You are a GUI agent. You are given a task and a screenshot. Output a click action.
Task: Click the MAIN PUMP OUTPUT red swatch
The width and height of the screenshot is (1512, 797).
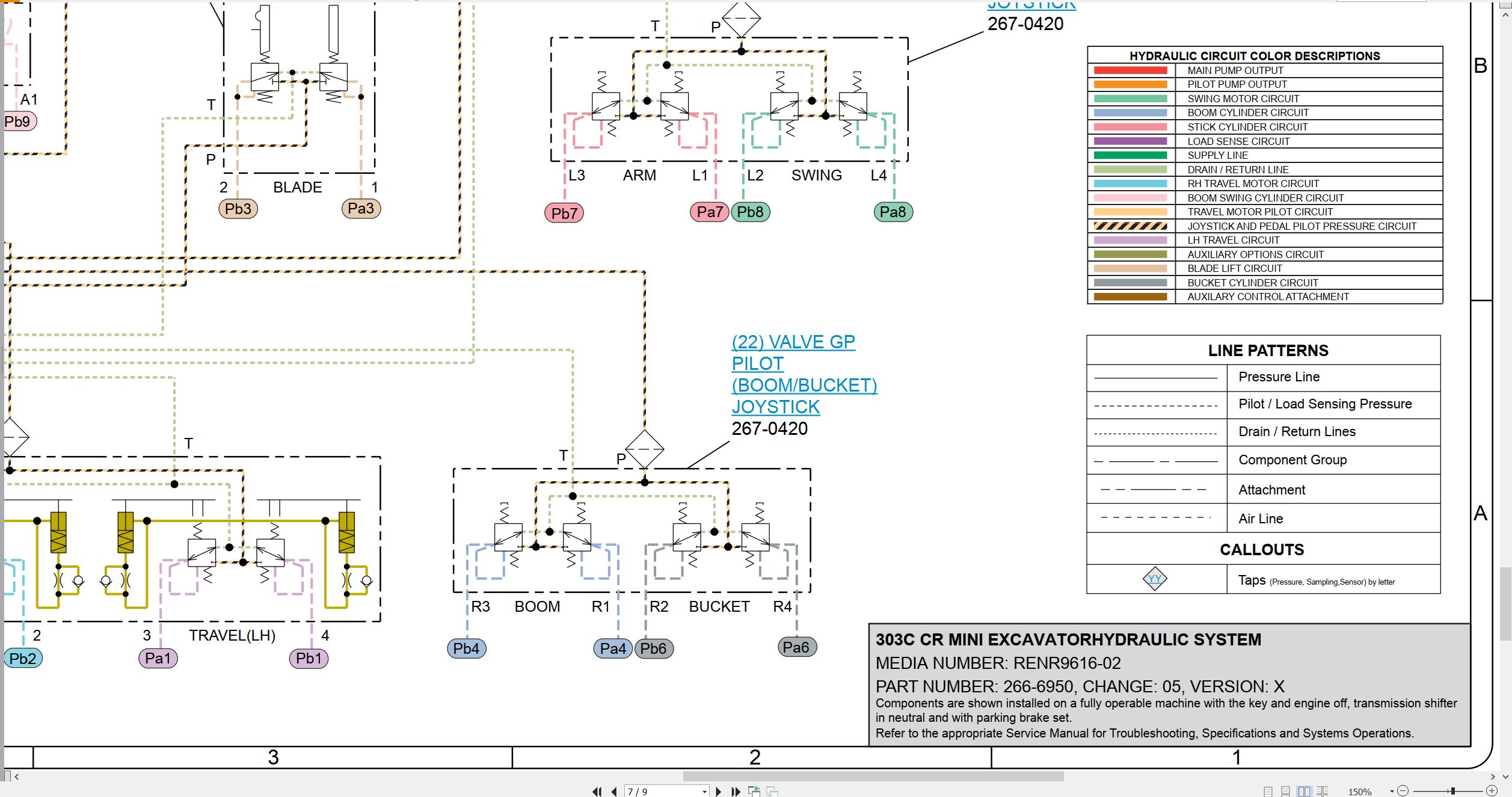1130,70
